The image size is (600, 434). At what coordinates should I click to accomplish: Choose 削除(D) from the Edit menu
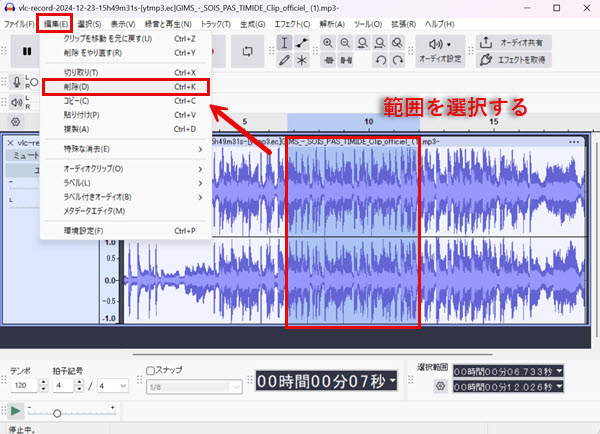click(126, 87)
